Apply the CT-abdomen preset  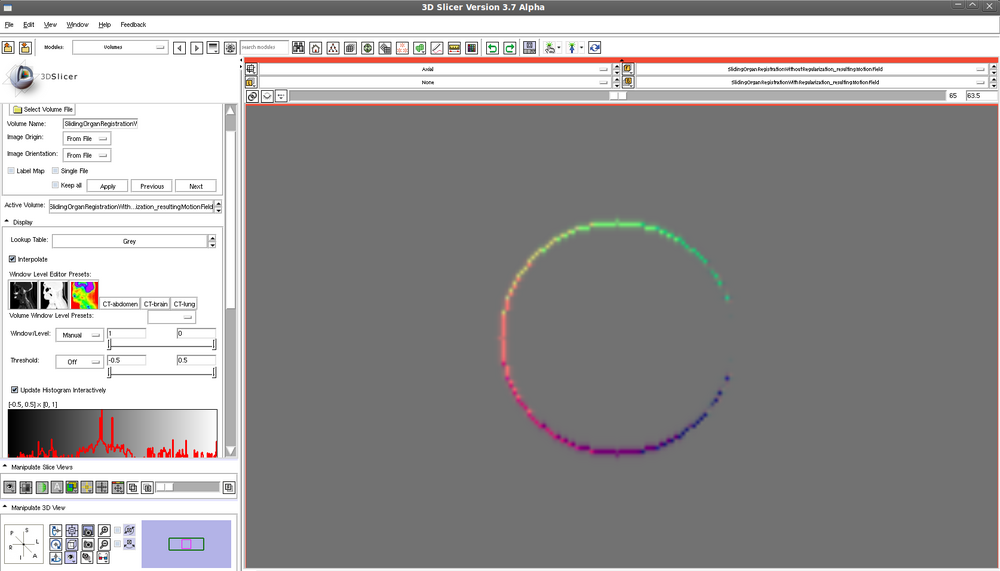pyautogui.click(x=120, y=304)
